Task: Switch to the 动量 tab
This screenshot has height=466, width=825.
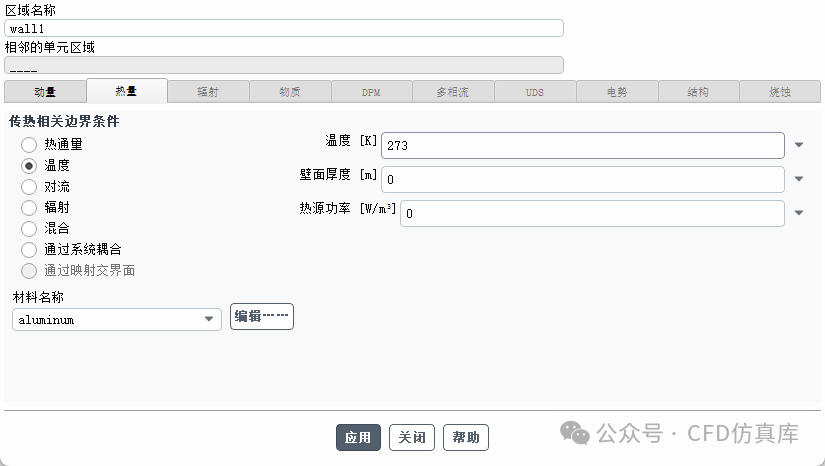Action: point(45,92)
